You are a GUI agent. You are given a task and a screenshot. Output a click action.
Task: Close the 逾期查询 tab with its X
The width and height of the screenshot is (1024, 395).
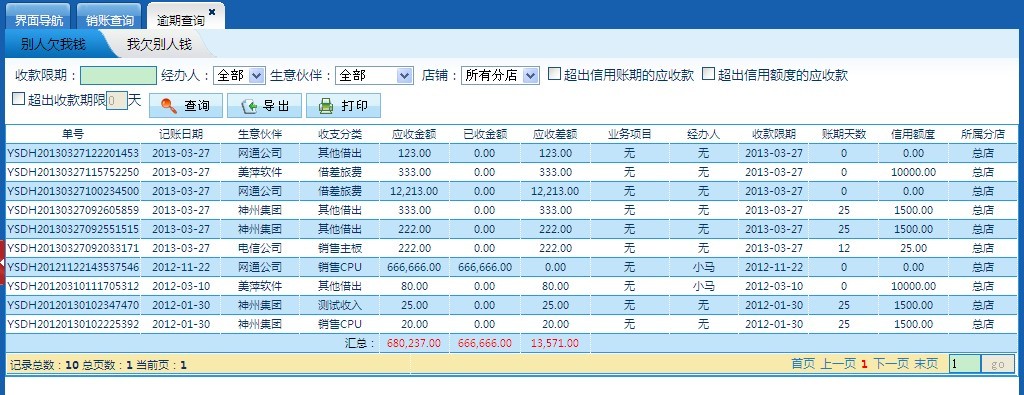[x=212, y=12]
